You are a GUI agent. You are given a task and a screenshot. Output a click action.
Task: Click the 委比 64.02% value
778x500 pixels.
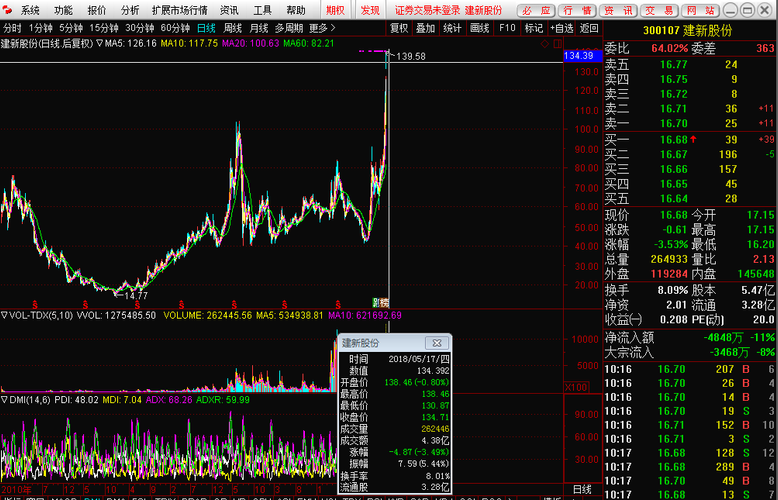[x=669, y=48]
